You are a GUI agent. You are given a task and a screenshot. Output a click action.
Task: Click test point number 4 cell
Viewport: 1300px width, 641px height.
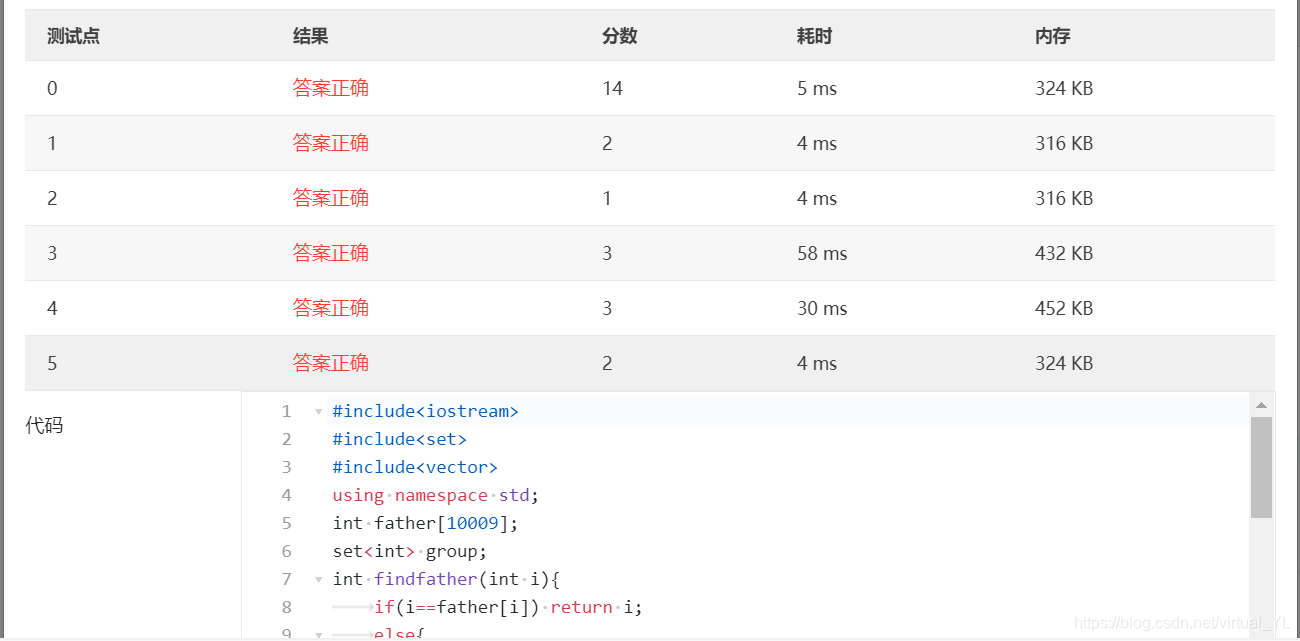pyautogui.click(x=52, y=308)
